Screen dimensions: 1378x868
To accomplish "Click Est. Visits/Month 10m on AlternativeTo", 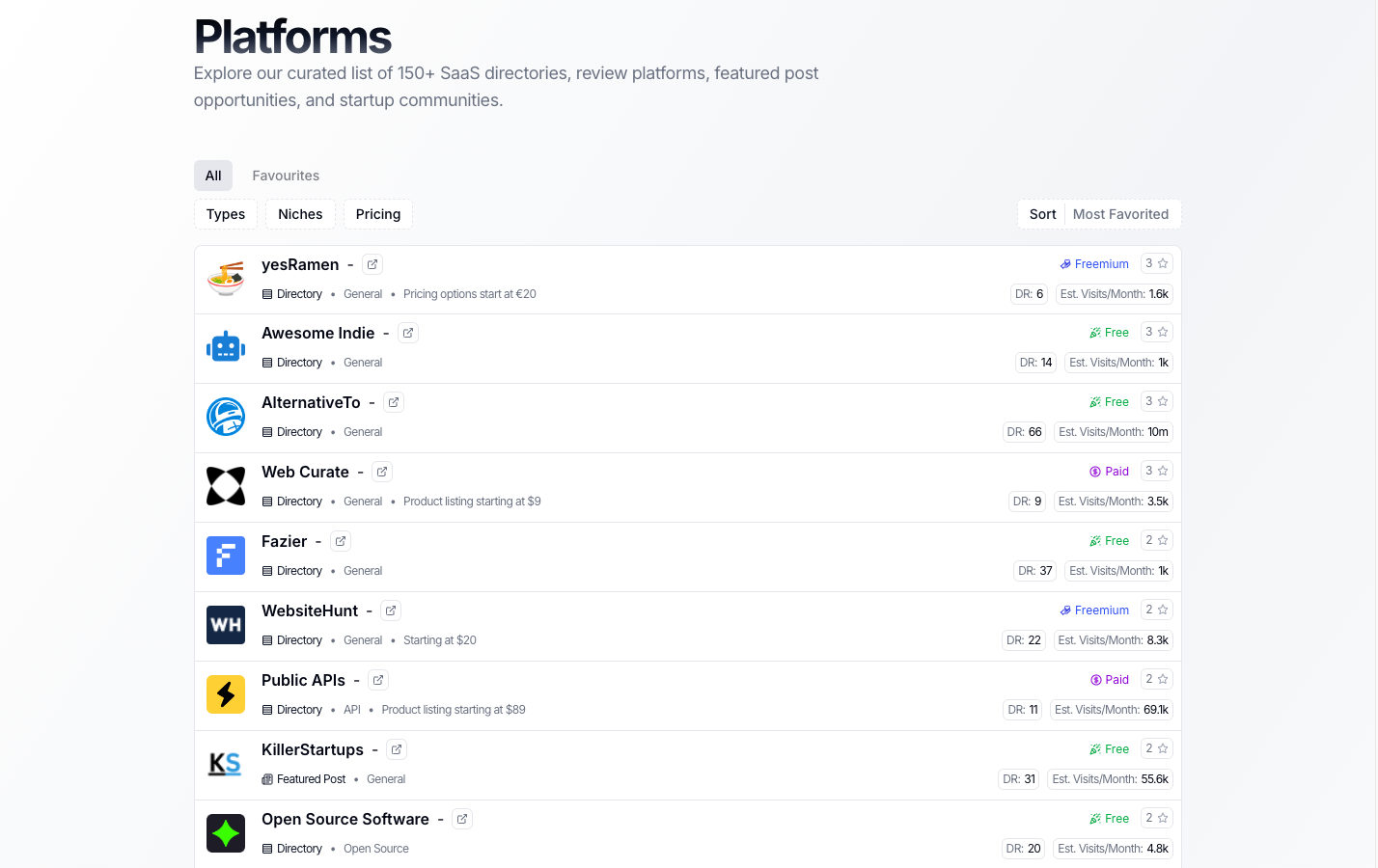I will click(x=1114, y=432).
